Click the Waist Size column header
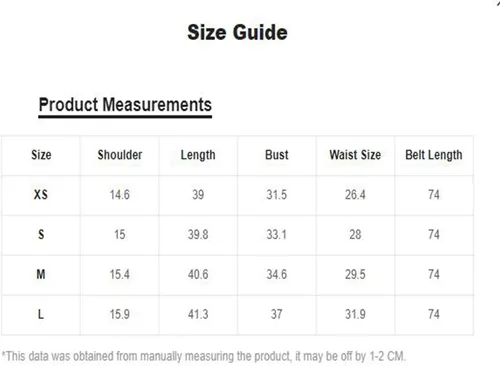 (355, 155)
